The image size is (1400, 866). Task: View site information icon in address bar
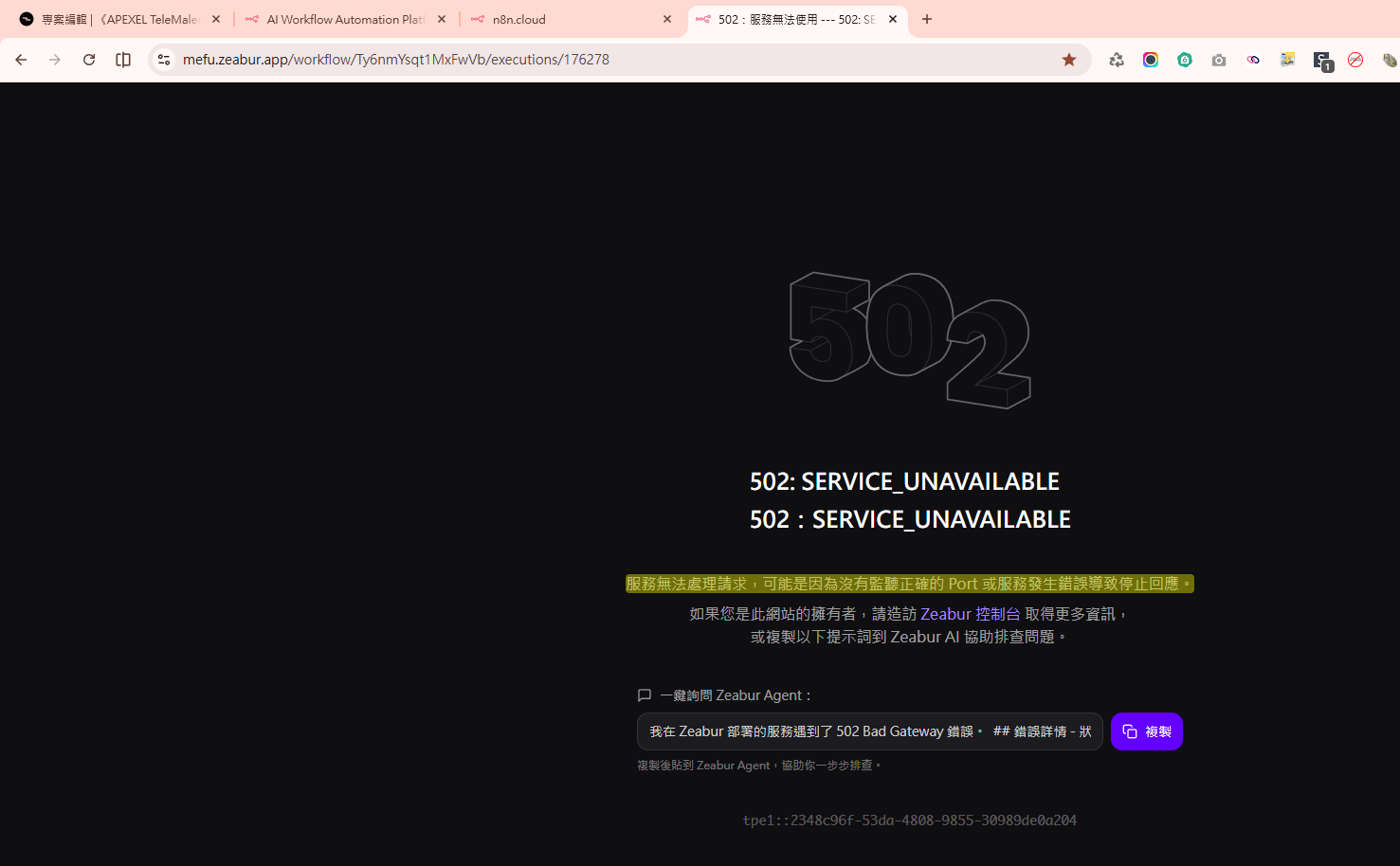(164, 60)
